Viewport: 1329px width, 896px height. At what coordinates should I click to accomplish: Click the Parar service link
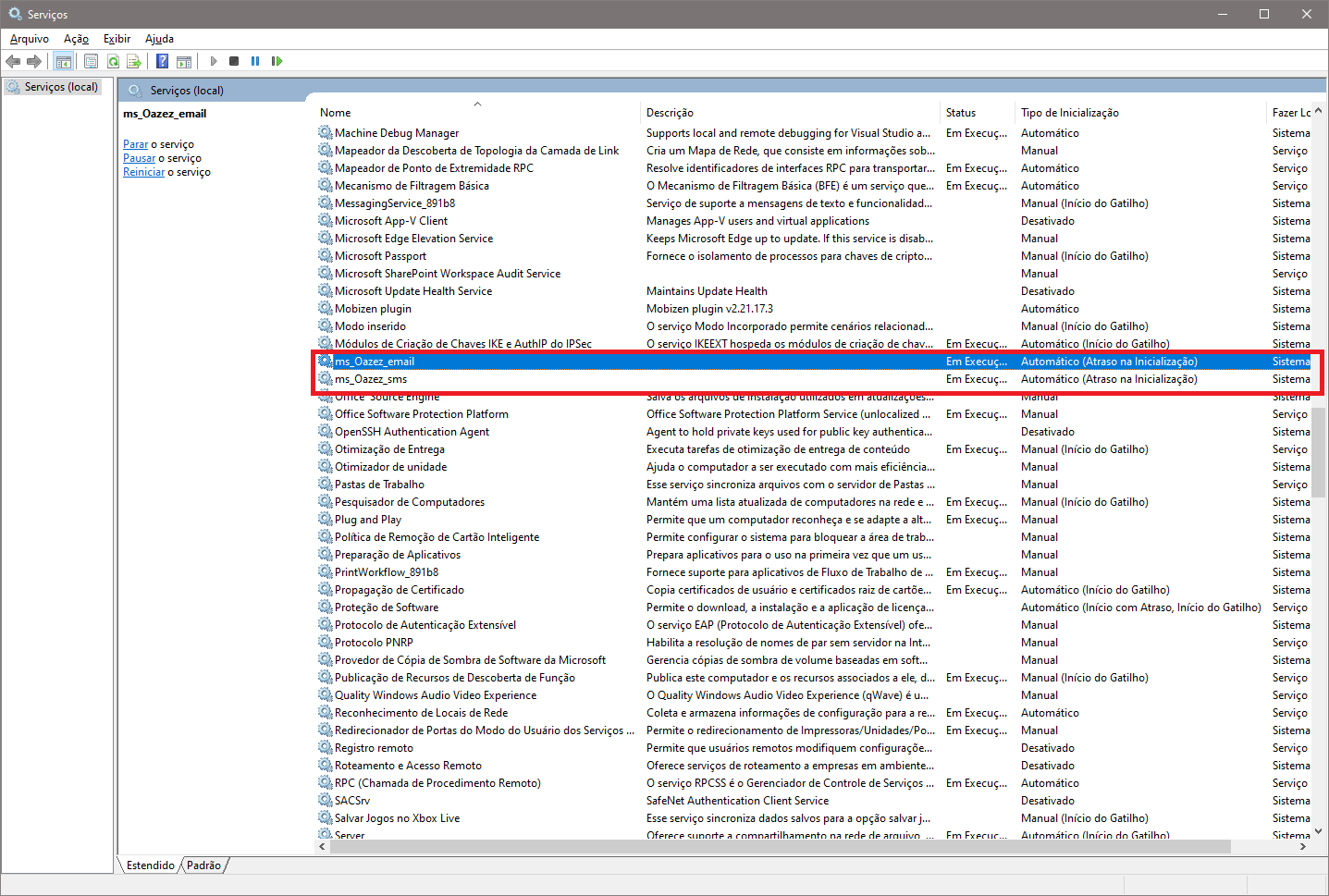135,144
